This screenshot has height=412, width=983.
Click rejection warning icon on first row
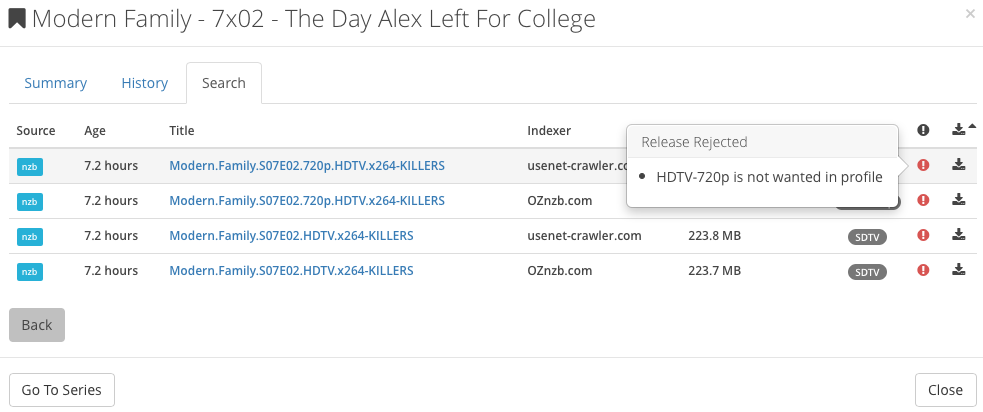(x=923, y=165)
